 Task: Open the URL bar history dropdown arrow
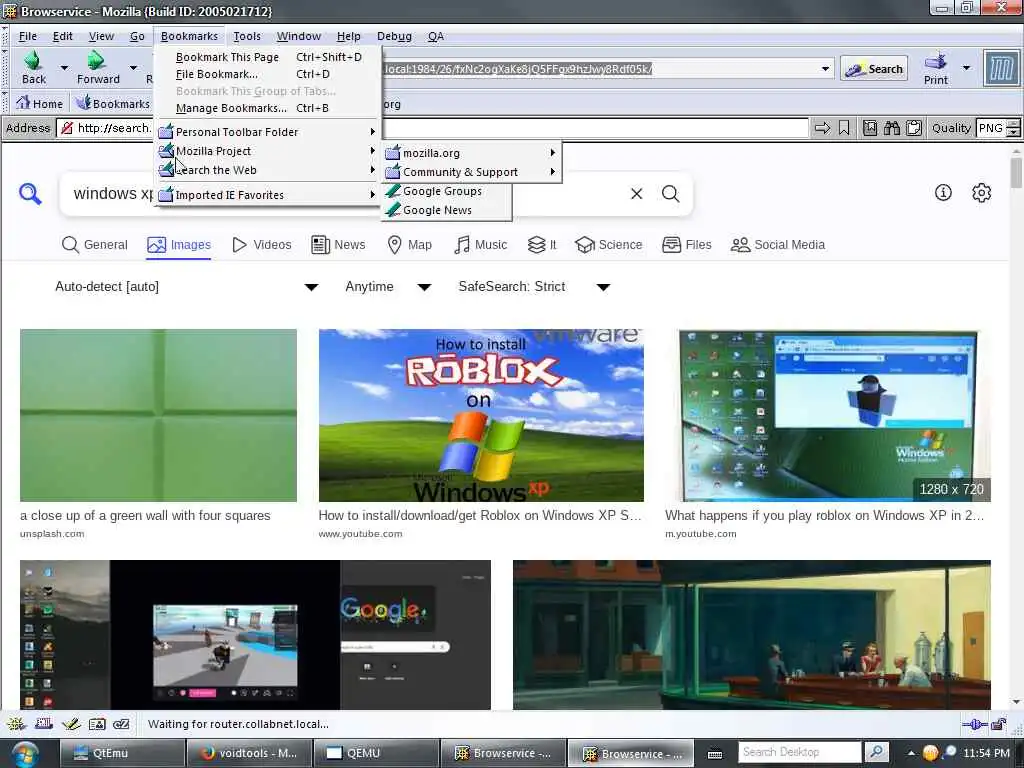click(x=825, y=69)
